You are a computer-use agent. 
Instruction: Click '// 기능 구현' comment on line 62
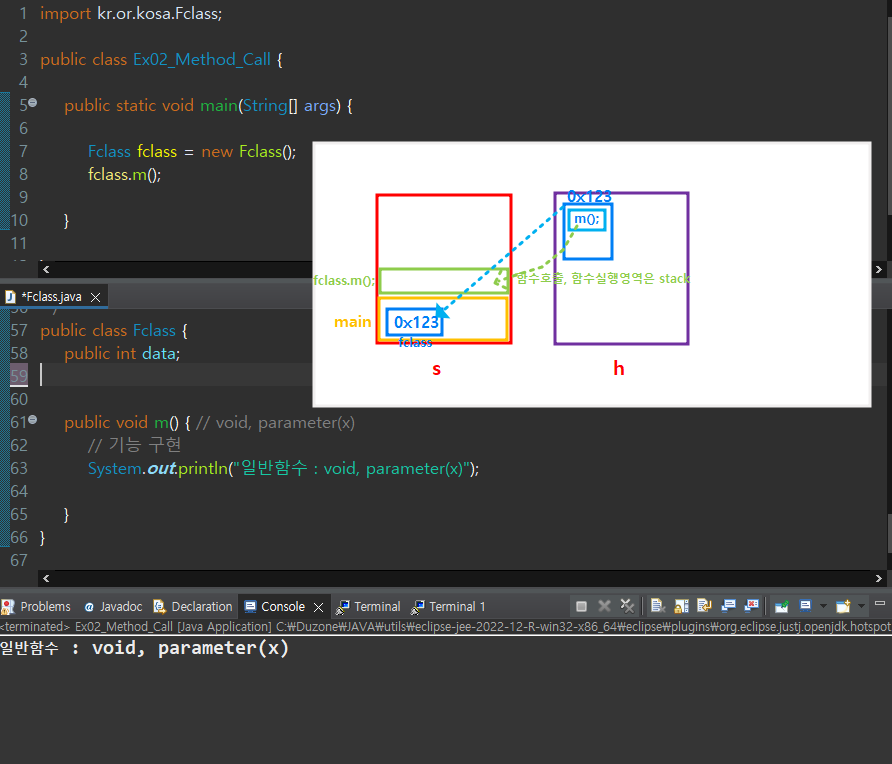coord(134,445)
